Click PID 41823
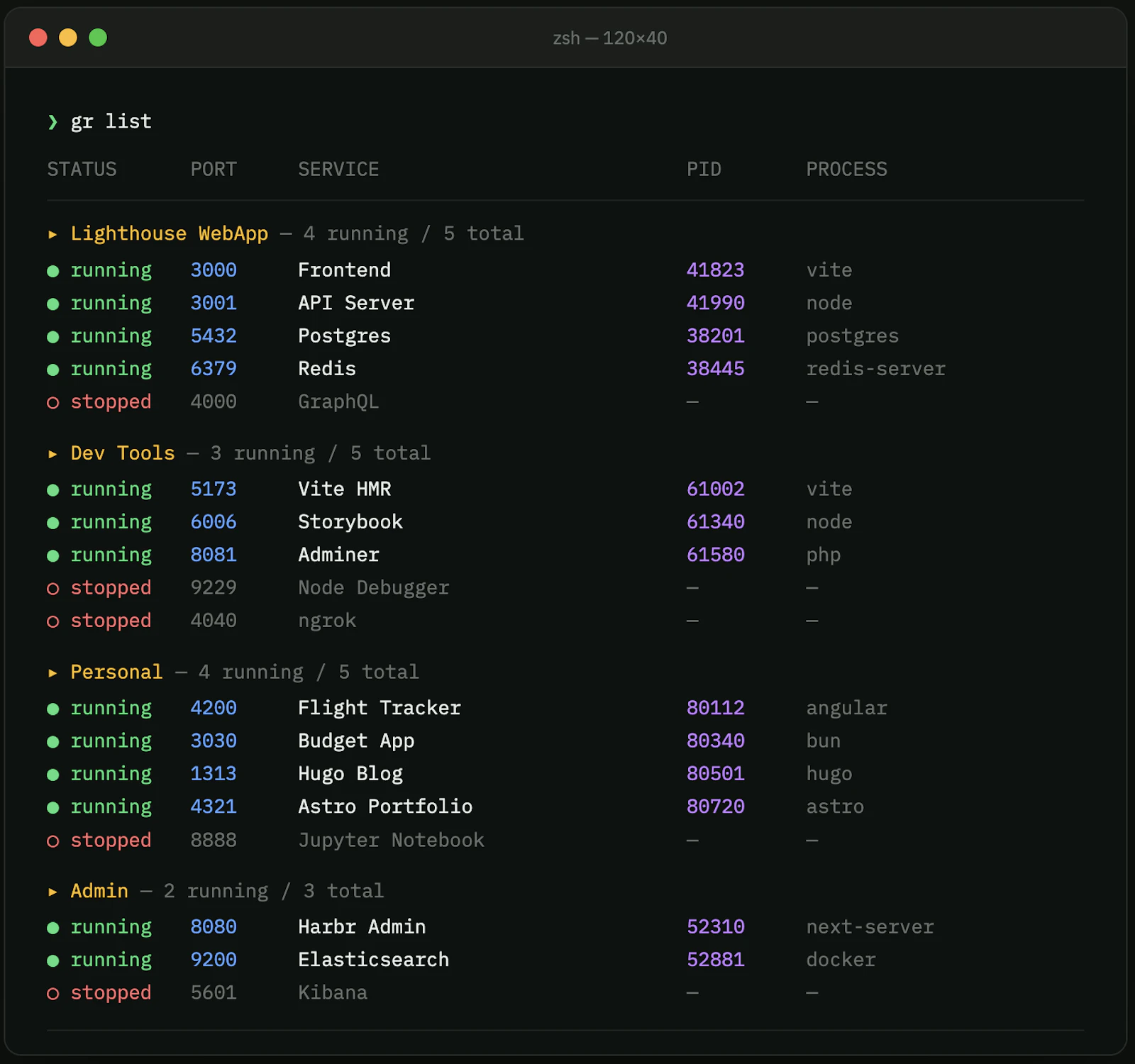This screenshot has height=1064, width=1135. (x=716, y=270)
